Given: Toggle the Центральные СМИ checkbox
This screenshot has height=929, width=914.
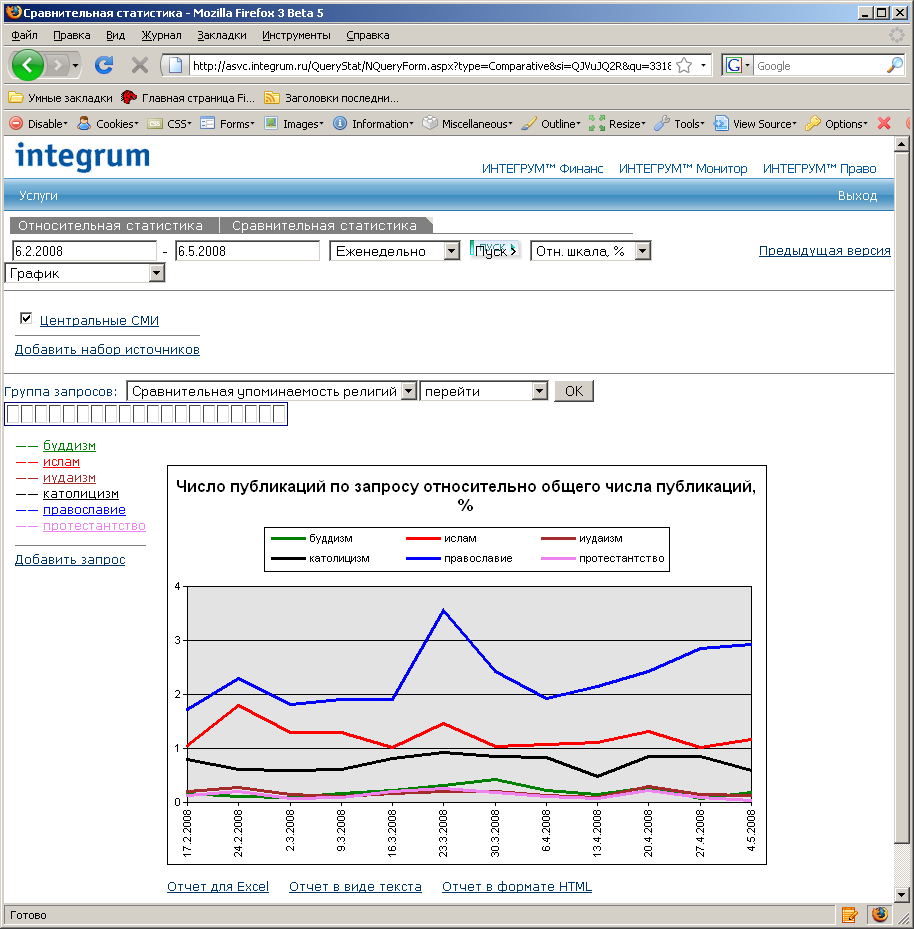Looking at the screenshot, I should pos(26,319).
